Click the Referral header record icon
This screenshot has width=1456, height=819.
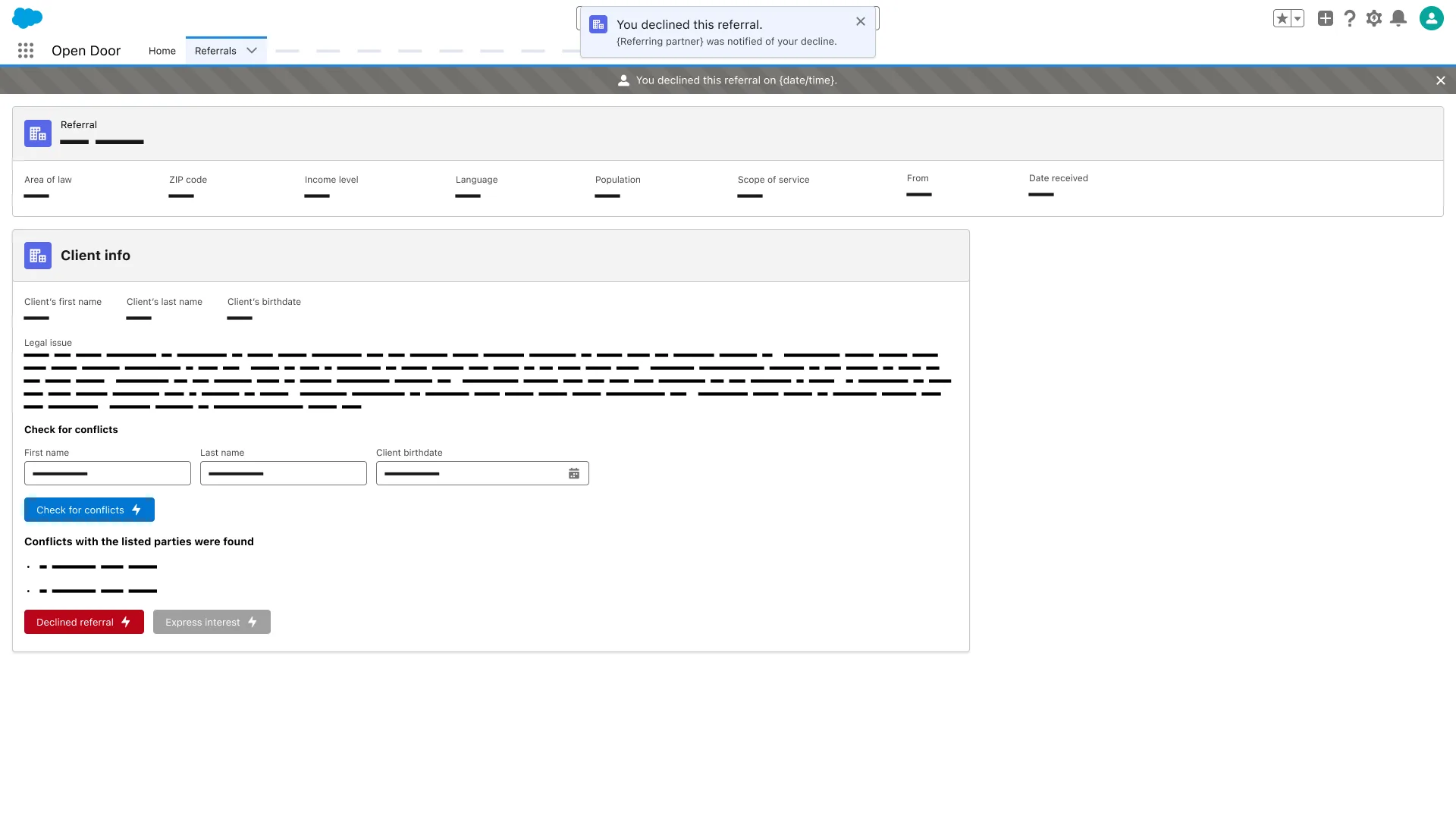tap(38, 133)
